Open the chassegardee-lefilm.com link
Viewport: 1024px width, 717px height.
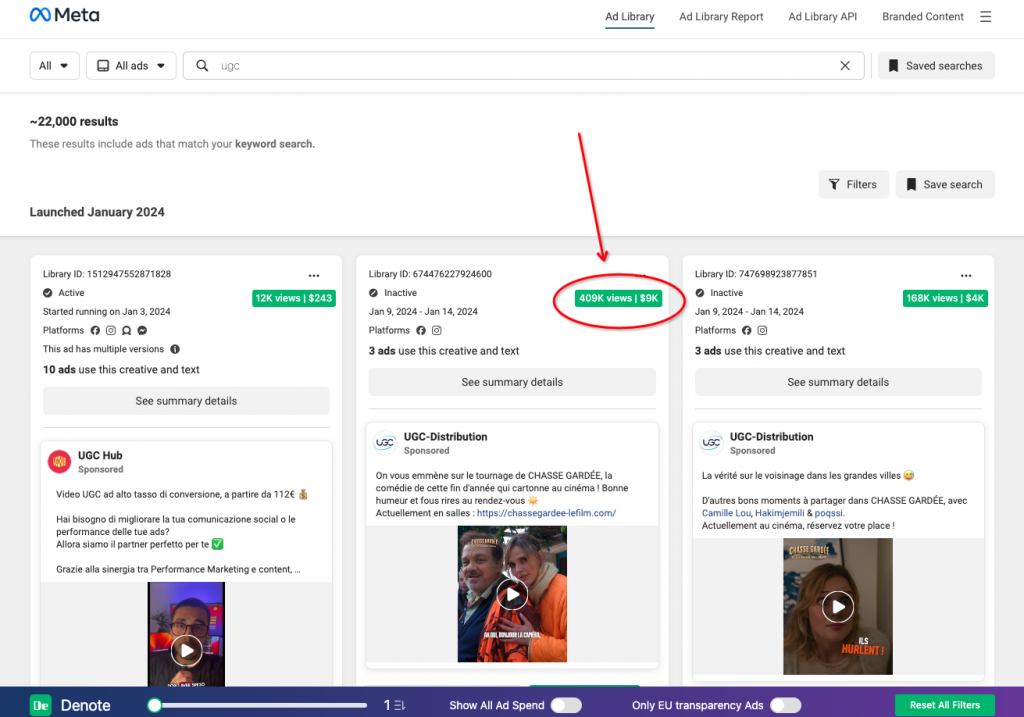point(547,511)
